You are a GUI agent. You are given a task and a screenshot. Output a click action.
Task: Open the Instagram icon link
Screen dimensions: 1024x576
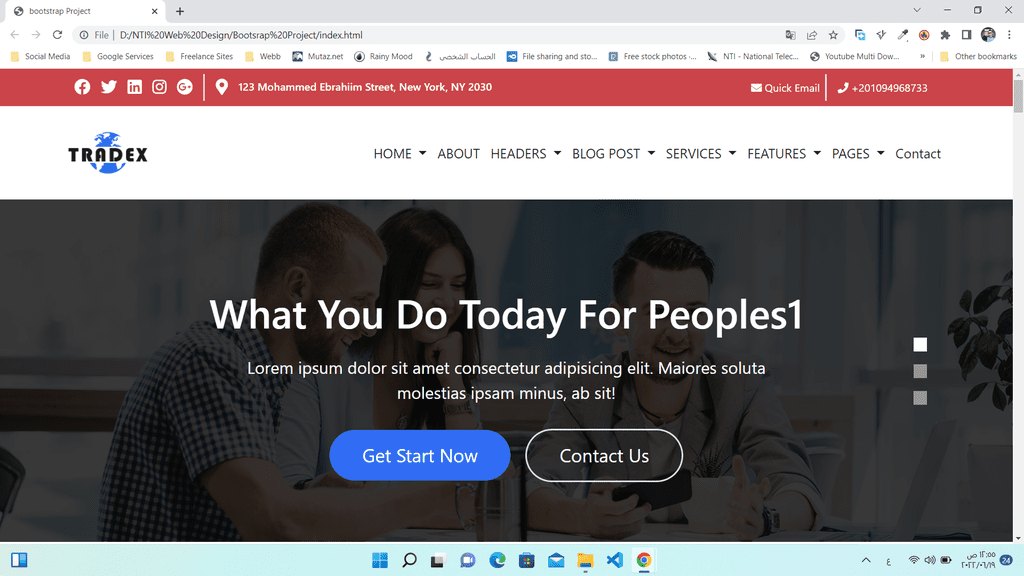(159, 87)
